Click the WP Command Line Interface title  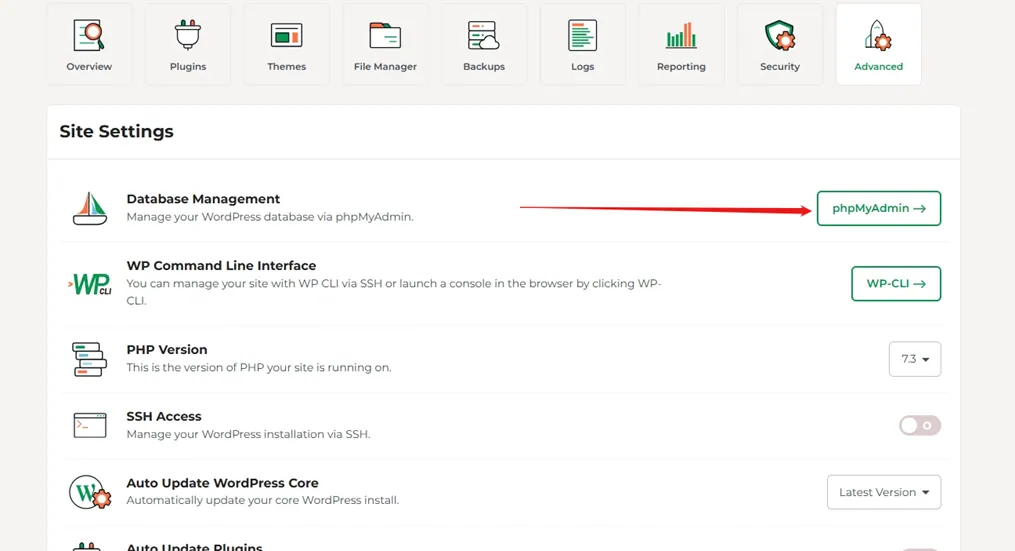221,265
